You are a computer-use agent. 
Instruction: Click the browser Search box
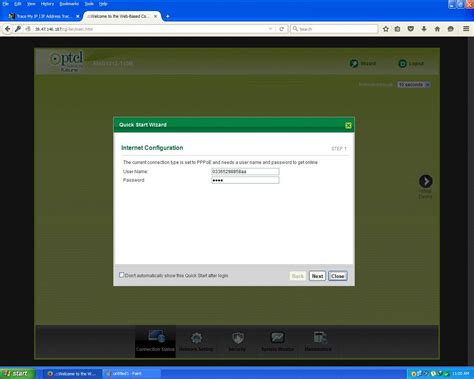coord(334,29)
